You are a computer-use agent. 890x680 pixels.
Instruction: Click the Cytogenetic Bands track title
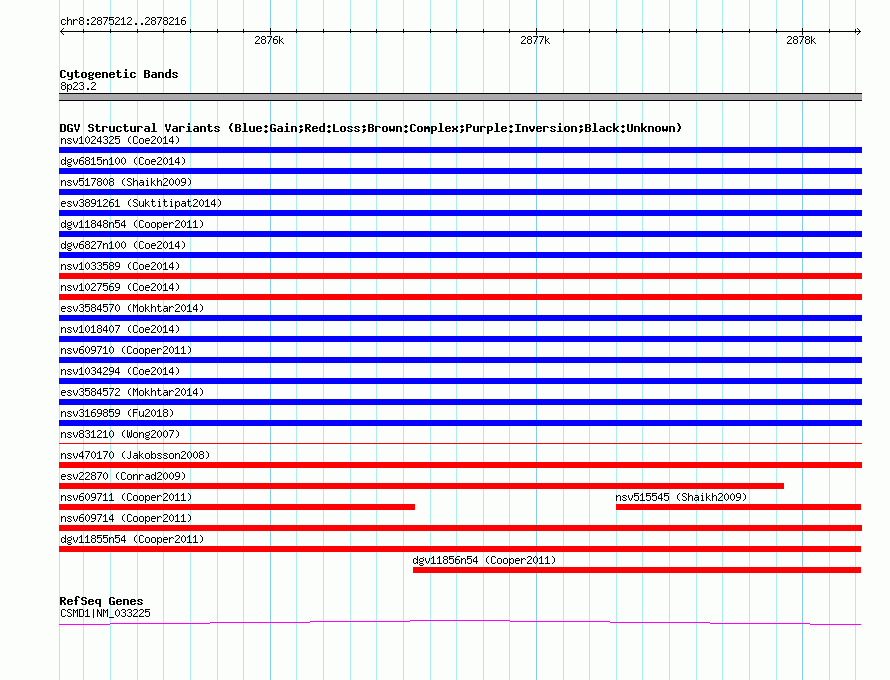click(x=119, y=74)
